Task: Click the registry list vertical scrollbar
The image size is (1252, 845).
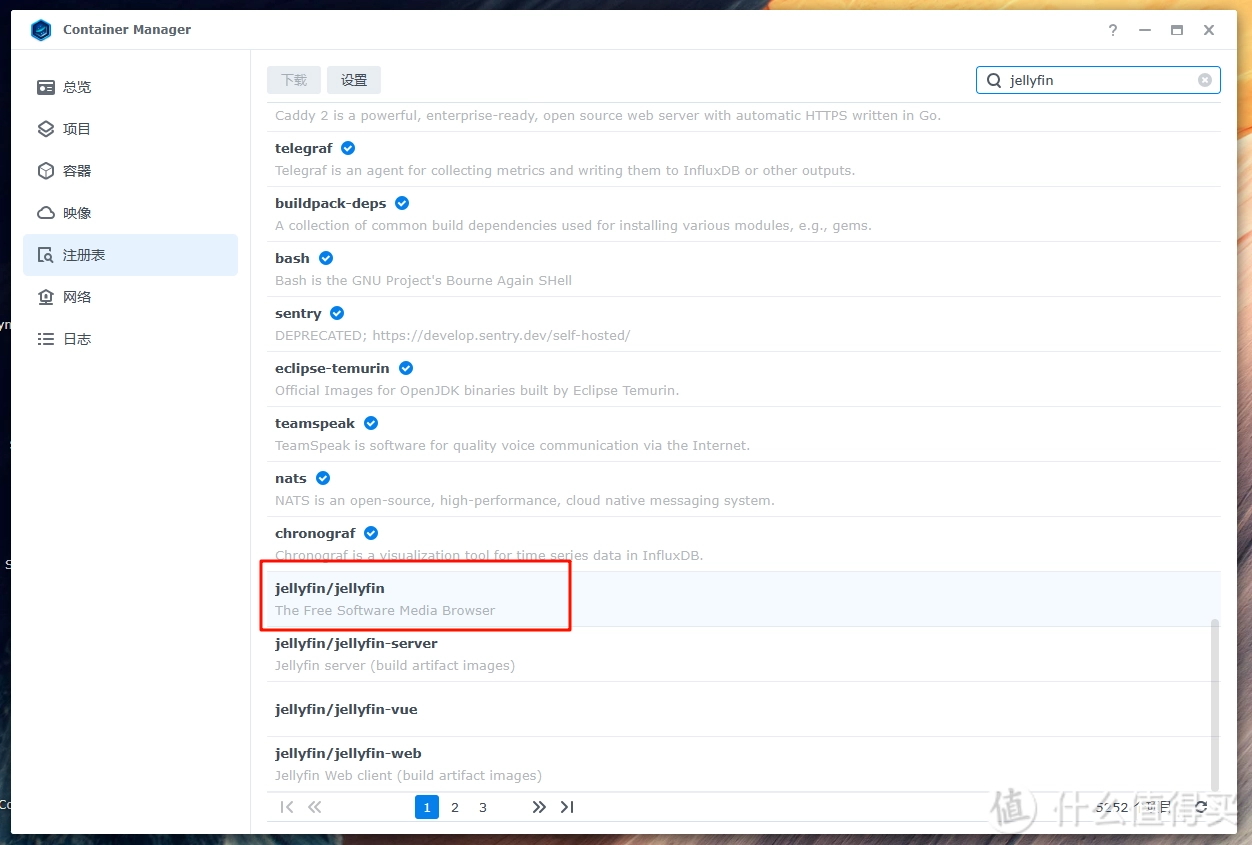Action: coord(1215,704)
